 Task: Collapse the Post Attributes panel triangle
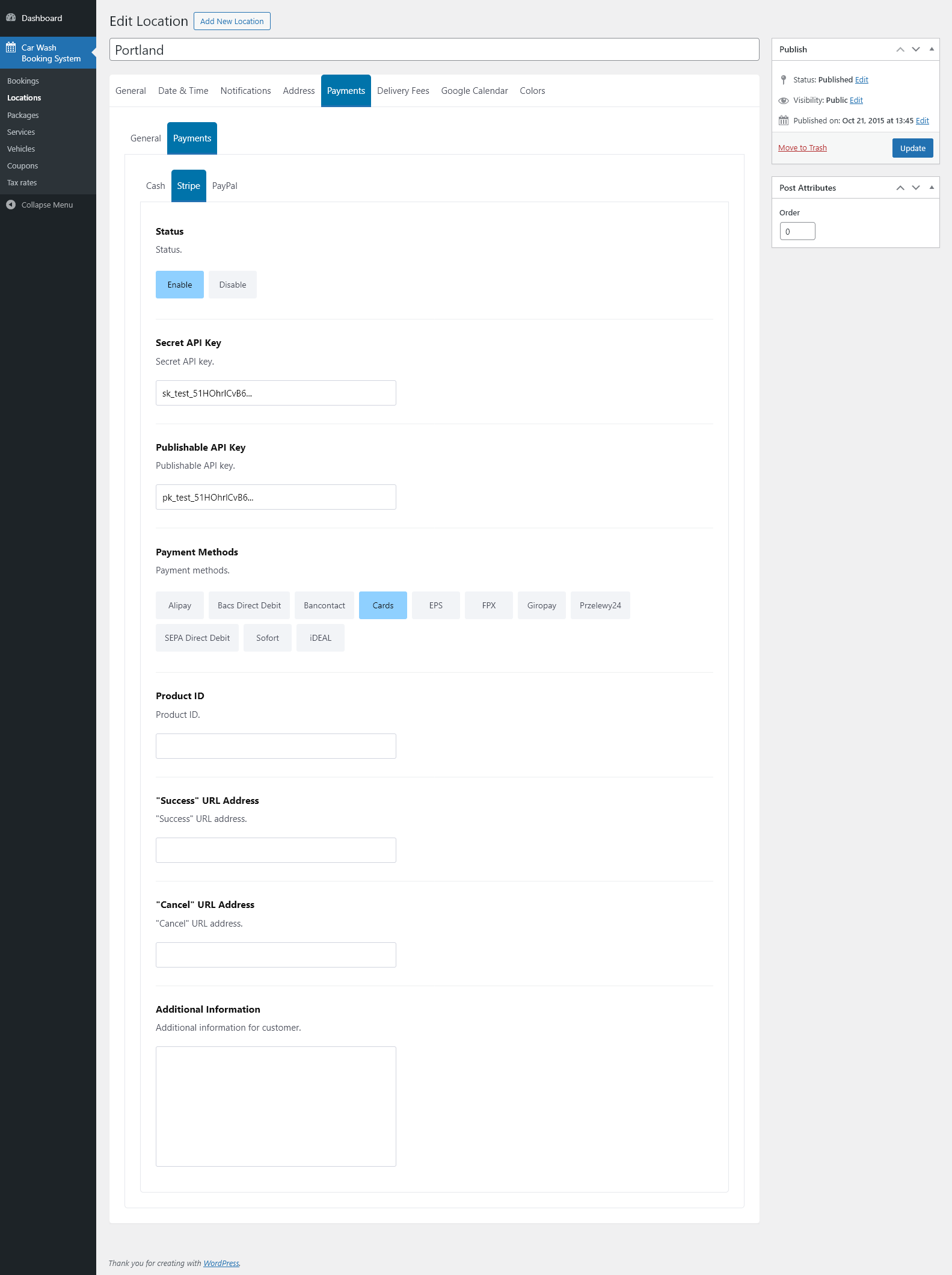pos(932,188)
